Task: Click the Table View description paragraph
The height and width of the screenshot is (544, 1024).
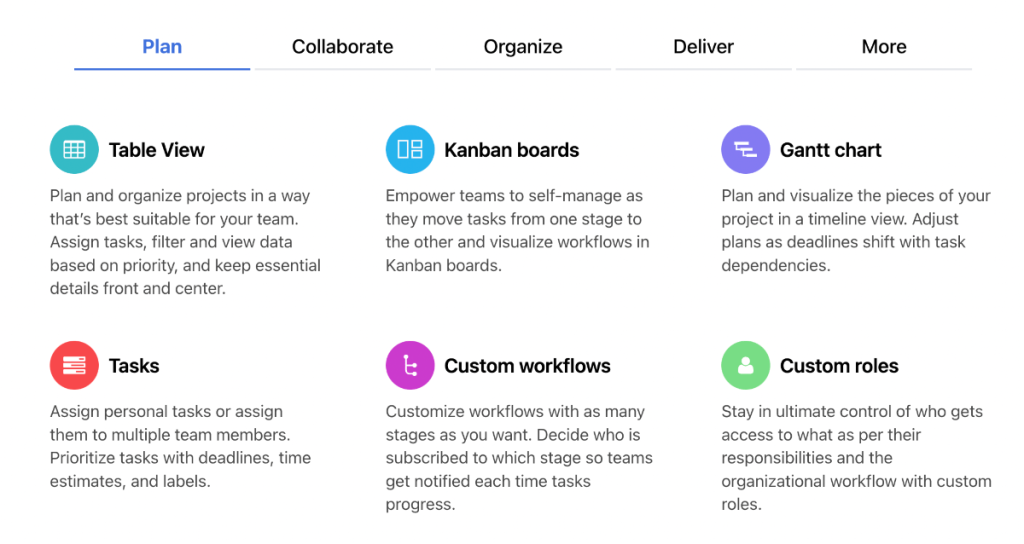Action: click(185, 242)
